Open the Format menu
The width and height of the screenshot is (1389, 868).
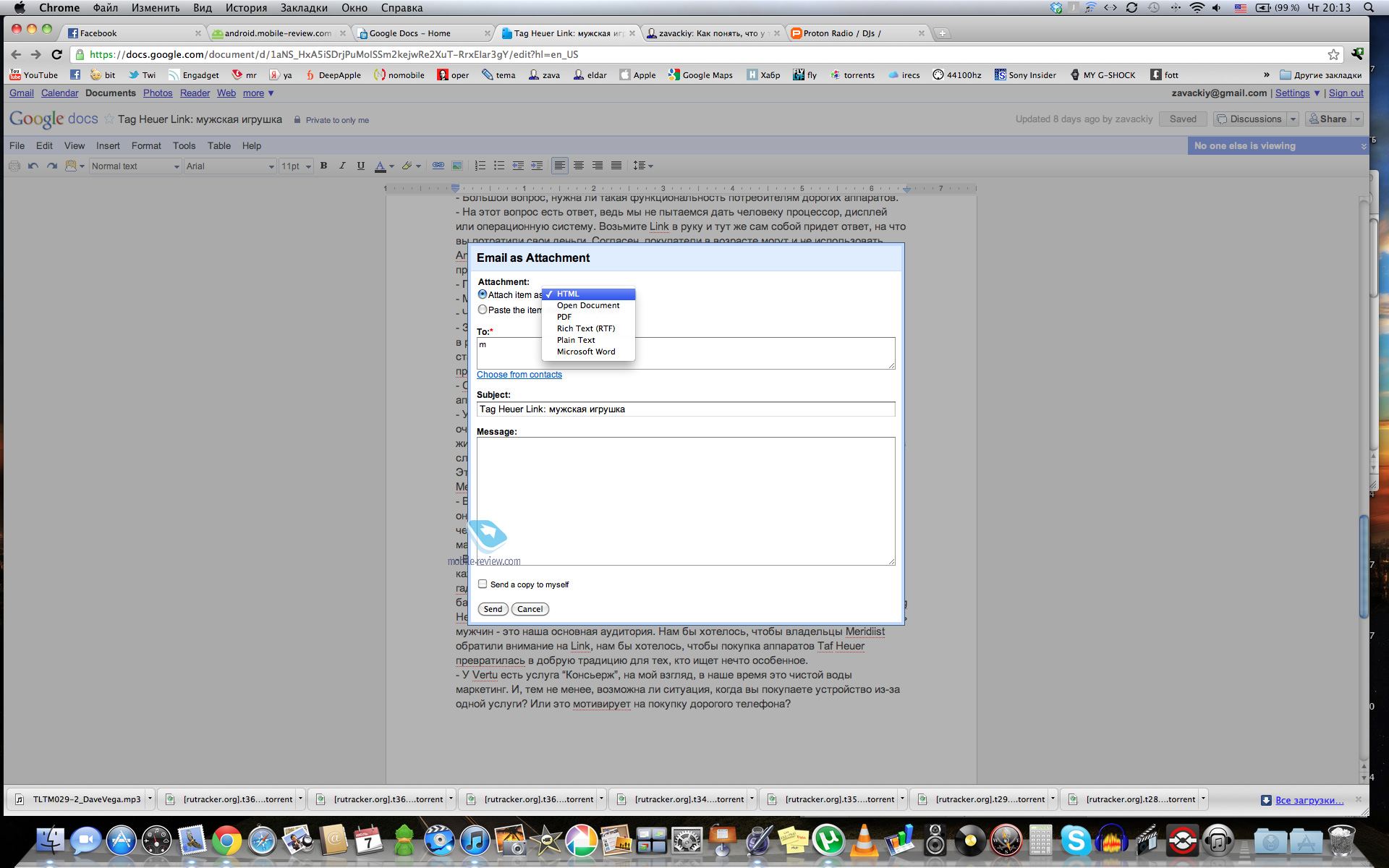coord(146,145)
